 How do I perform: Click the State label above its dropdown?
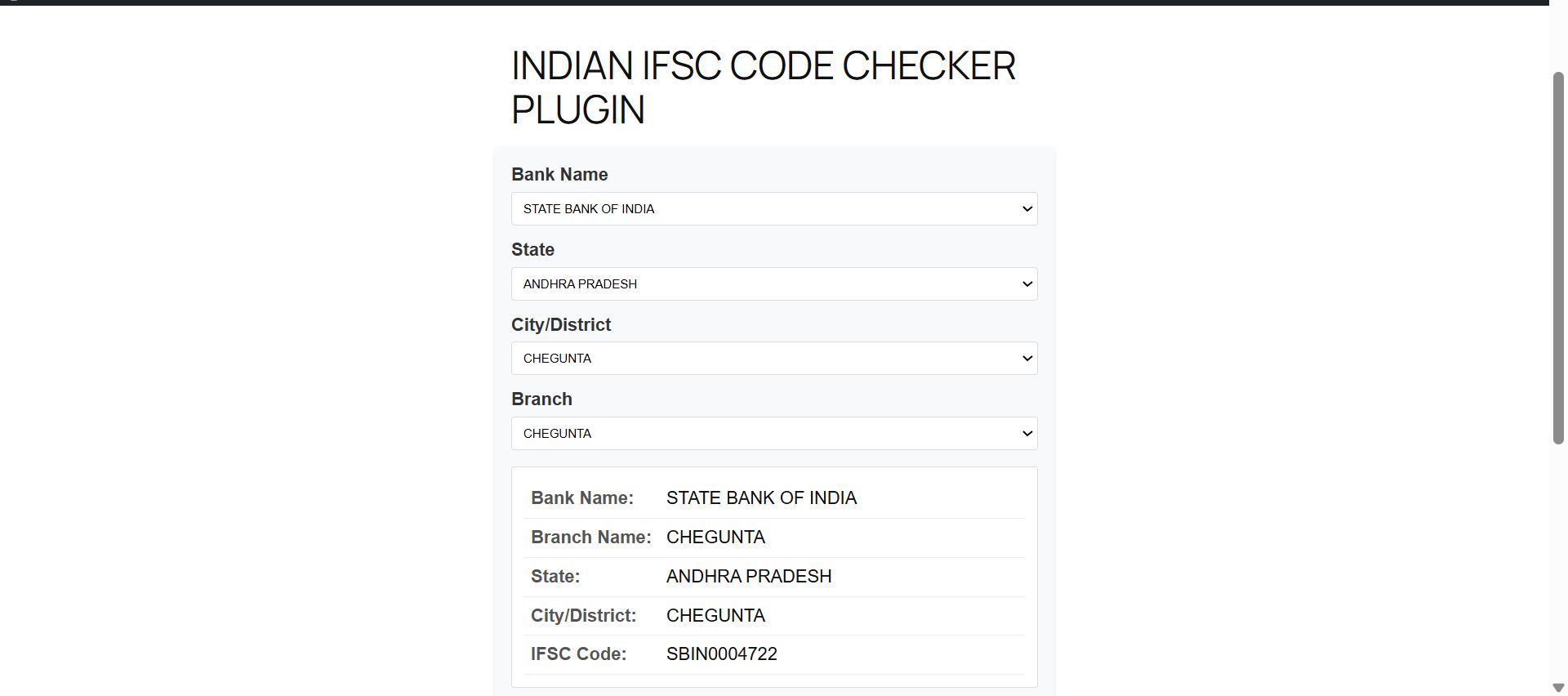532,250
